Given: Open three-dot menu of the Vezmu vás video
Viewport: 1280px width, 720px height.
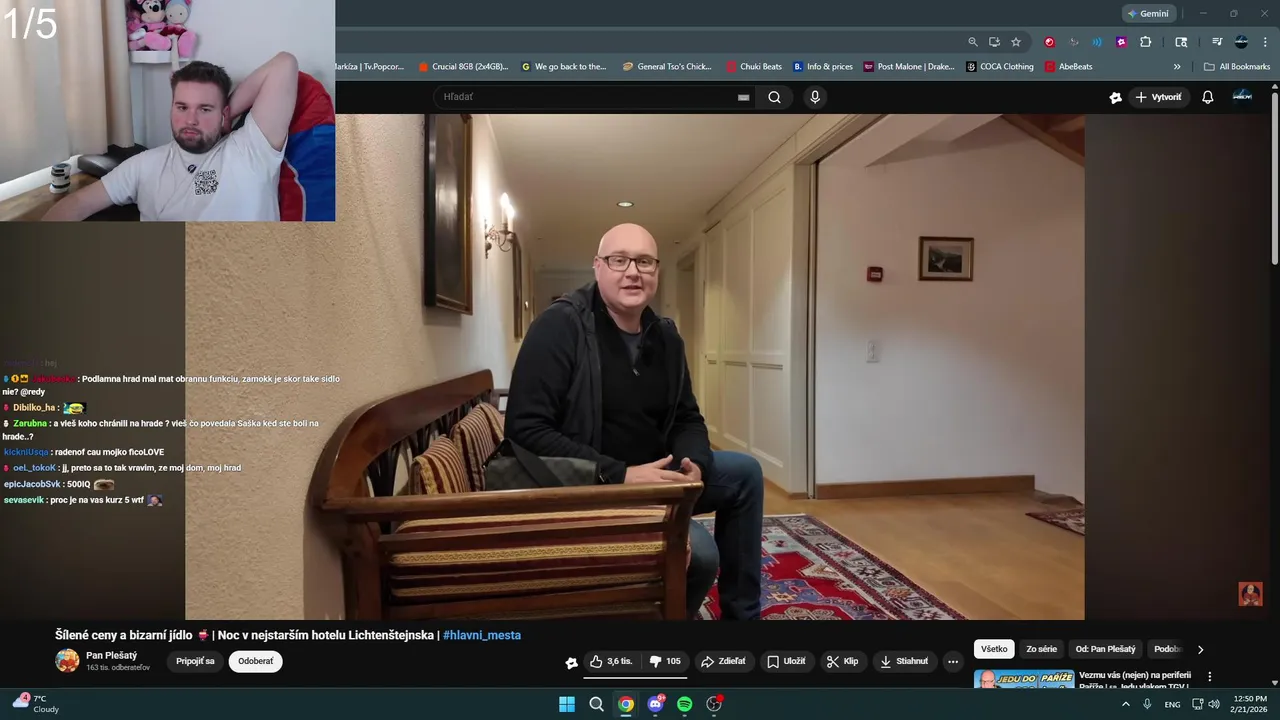Looking at the screenshot, I should (1209, 677).
